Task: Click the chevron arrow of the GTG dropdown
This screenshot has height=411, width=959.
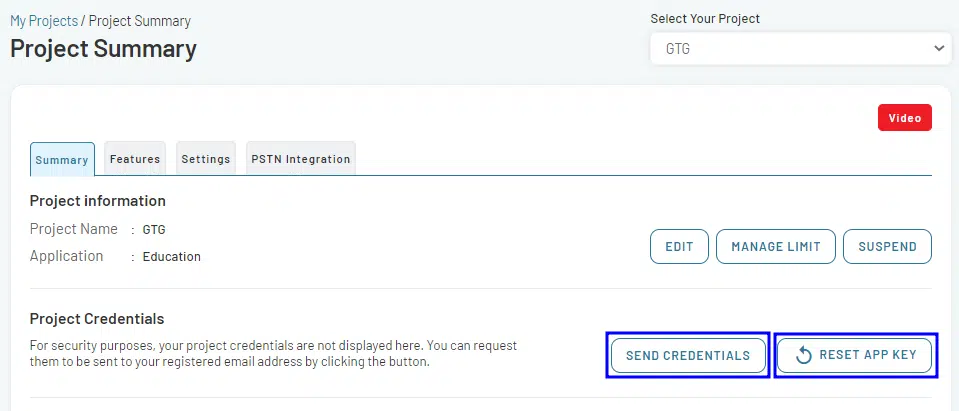Action: click(938, 48)
